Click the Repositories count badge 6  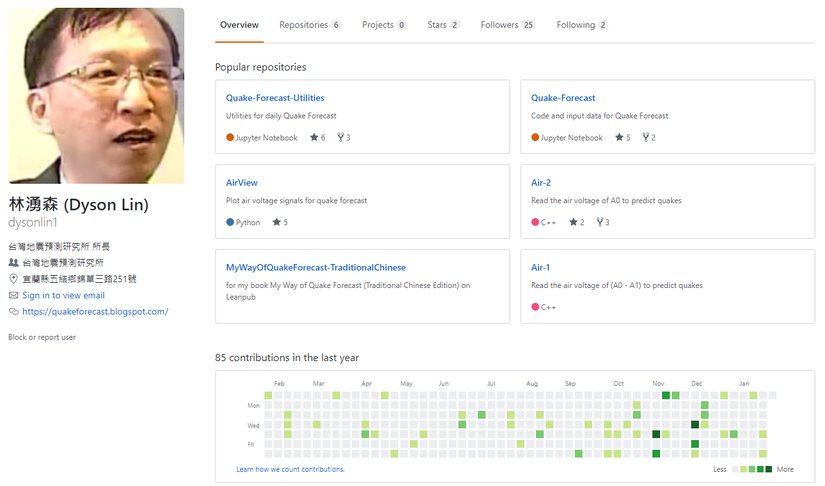pos(336,25)
